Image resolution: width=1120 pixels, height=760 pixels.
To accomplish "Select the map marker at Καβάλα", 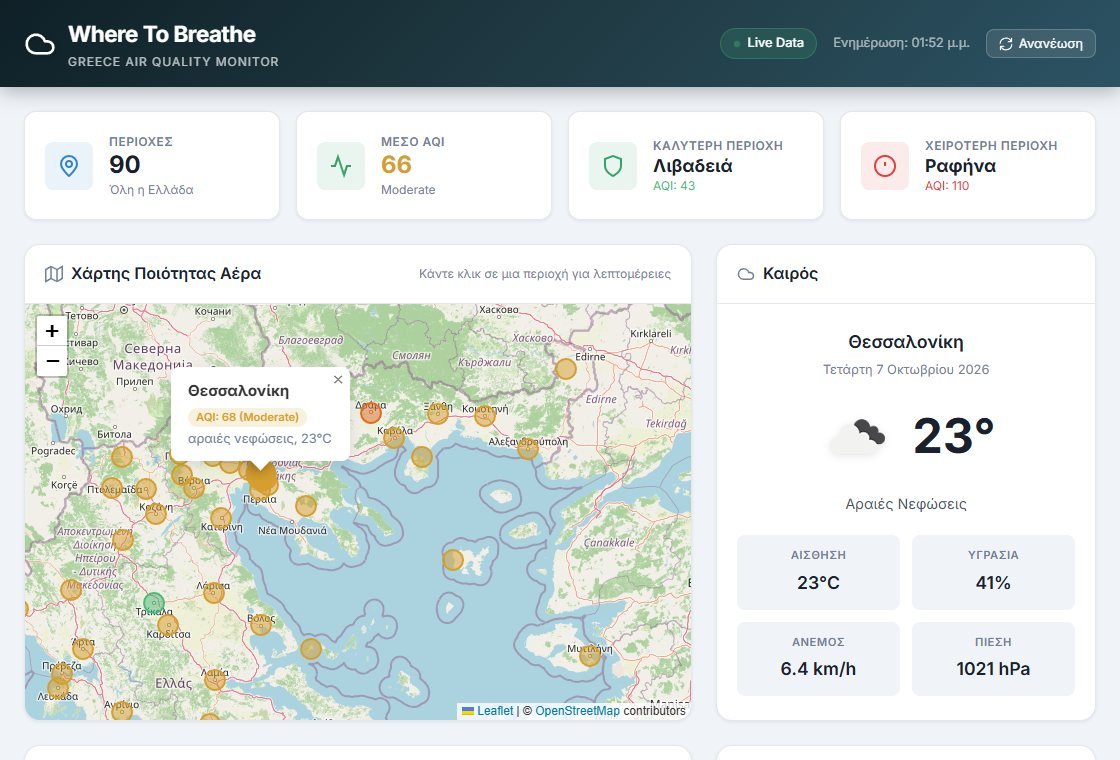I will 394,437.
